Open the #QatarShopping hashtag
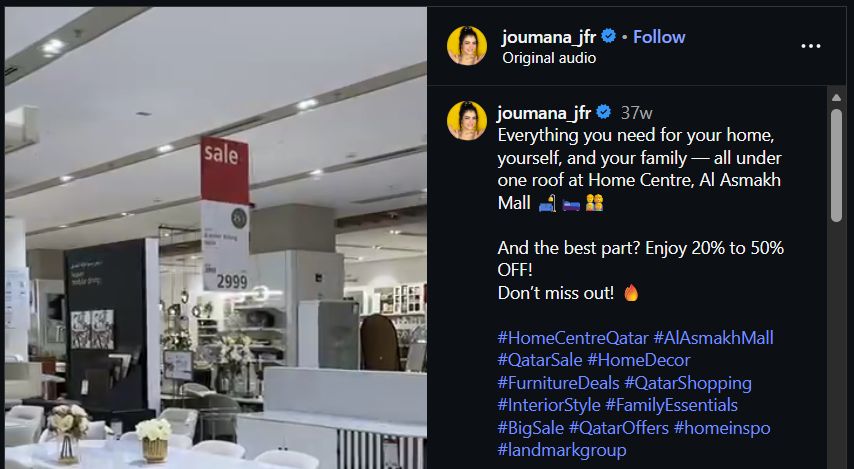Screen dimensions: 854x469 [x=688, y=382]
